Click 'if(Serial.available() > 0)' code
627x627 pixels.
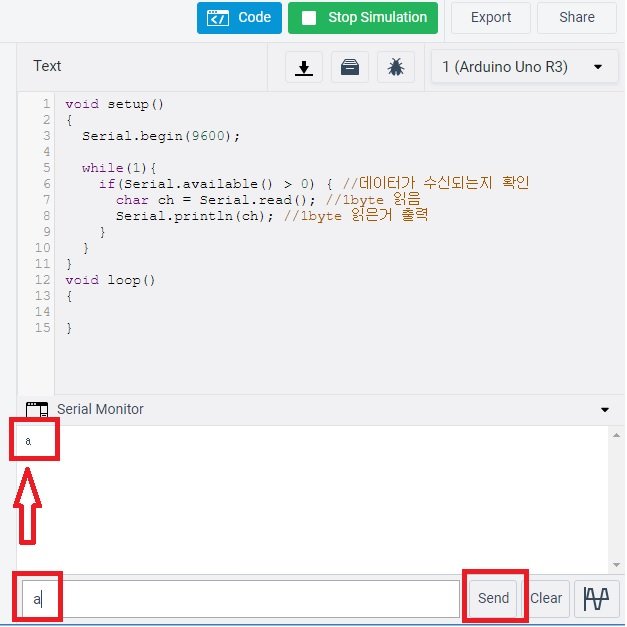[x=207, y=184]
